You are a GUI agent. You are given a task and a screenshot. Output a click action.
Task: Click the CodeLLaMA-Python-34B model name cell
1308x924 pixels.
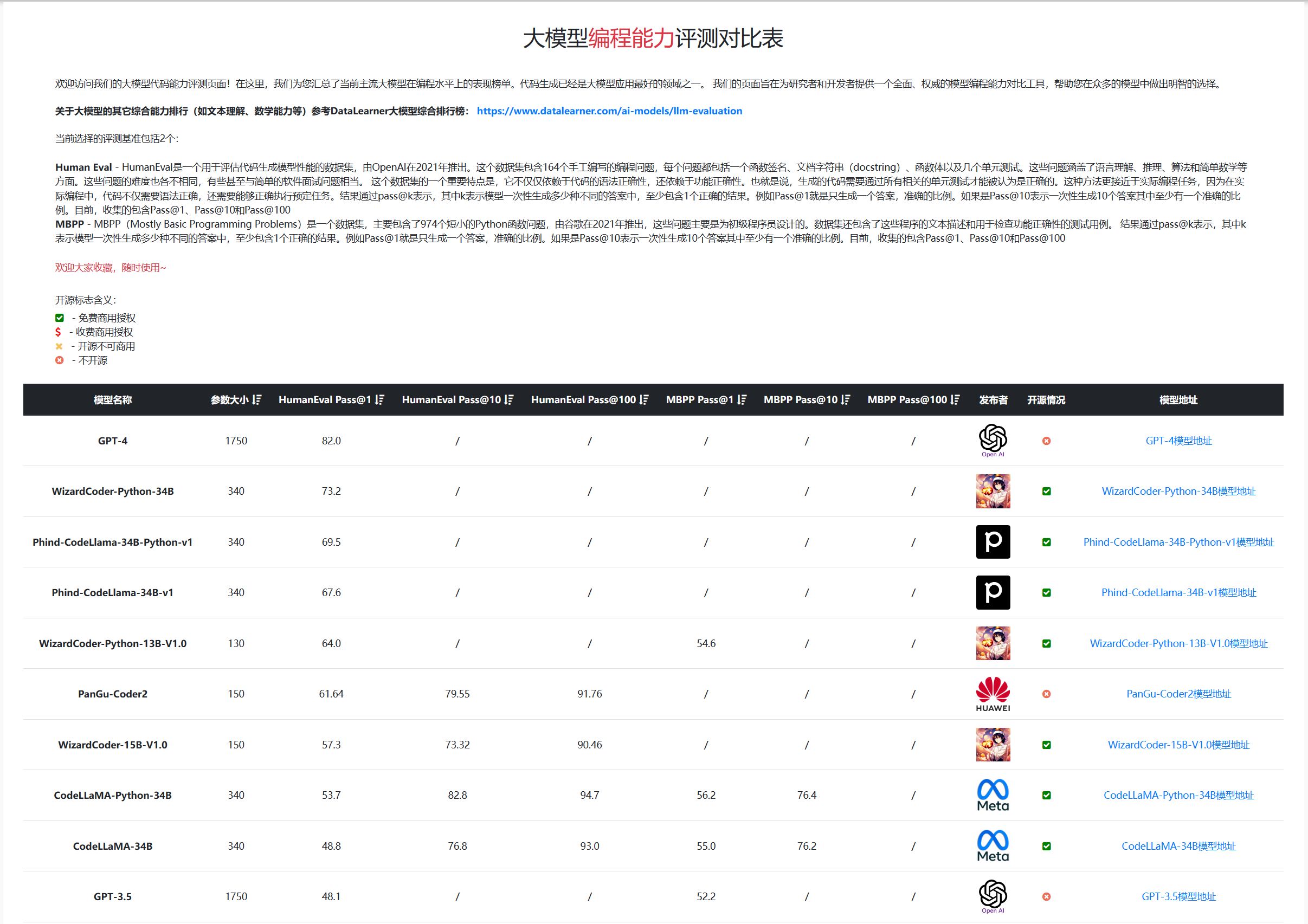coord(113,795)
